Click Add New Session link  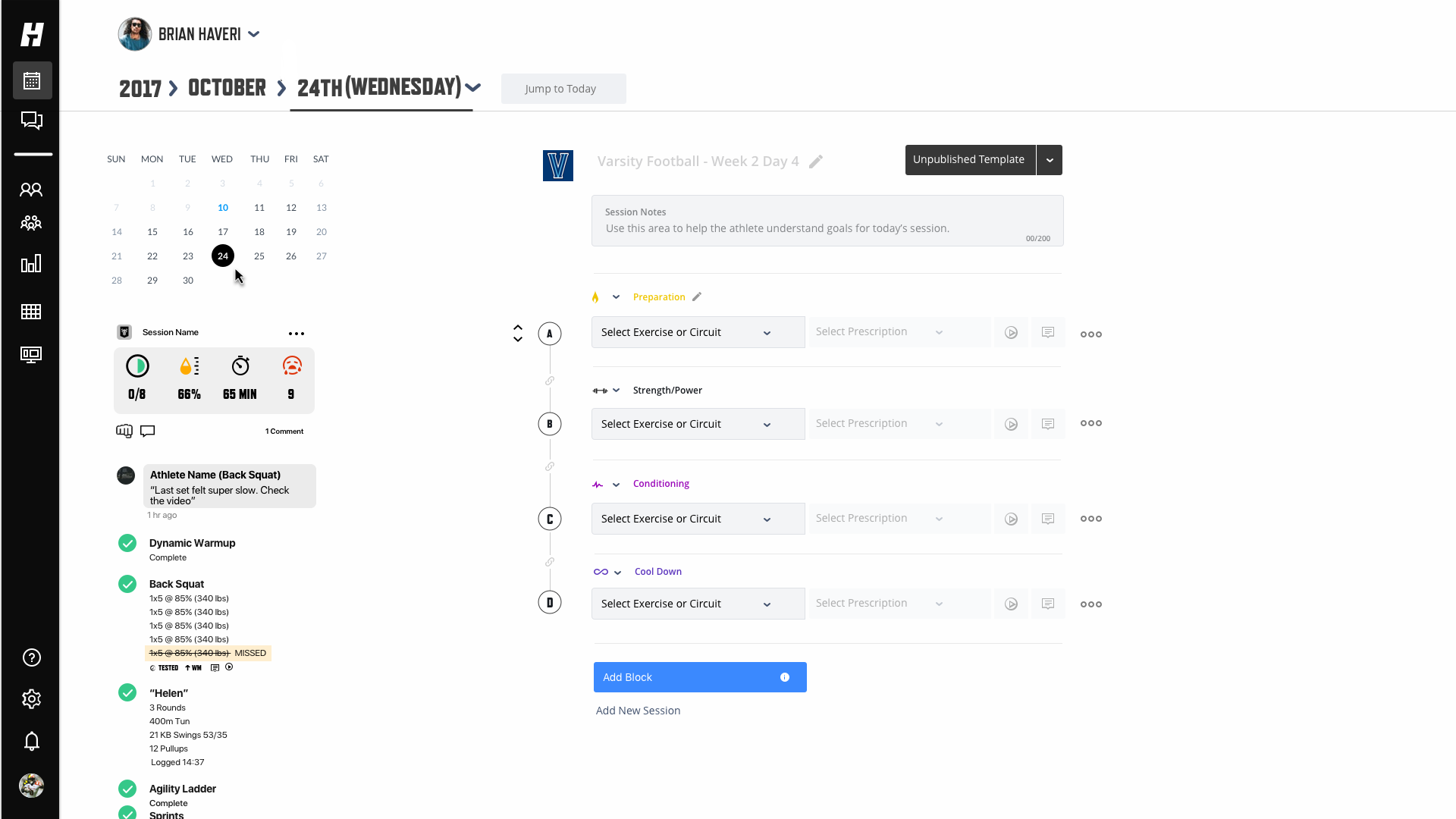[x=638, y=711]
